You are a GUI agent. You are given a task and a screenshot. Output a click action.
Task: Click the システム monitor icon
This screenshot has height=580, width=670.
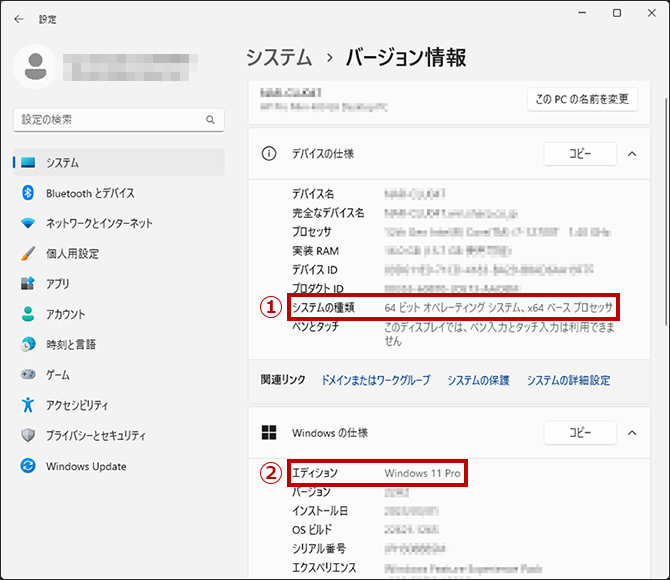(28, 162)
